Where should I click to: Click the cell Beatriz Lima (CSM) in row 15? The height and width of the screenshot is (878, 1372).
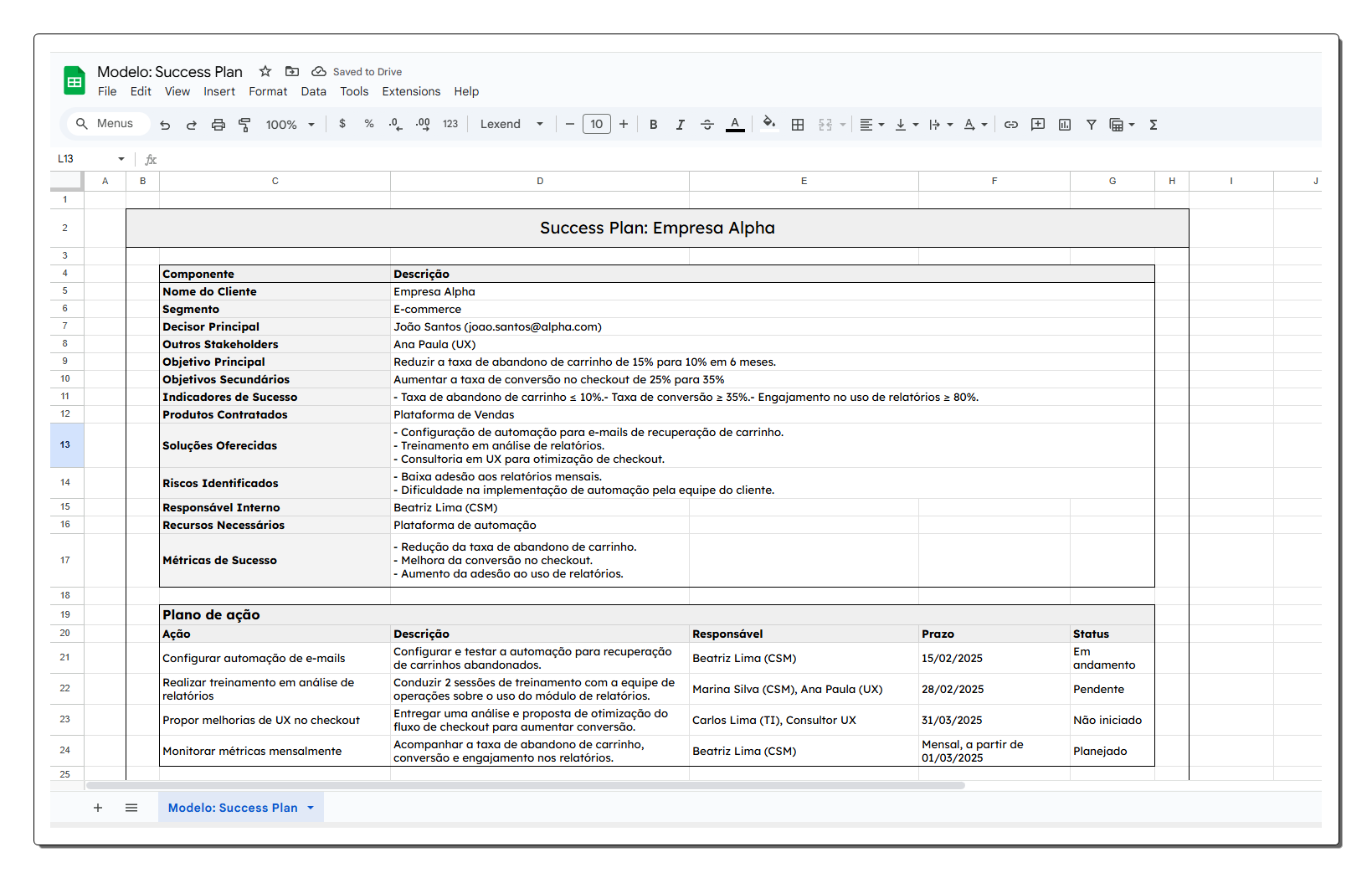click(x=539, y=507)
